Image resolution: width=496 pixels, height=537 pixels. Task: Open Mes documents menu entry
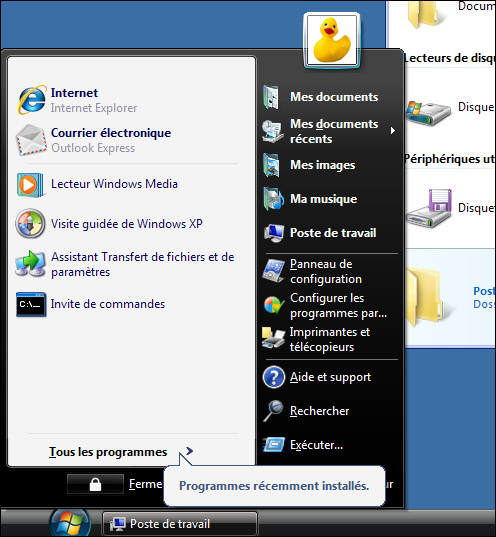tap(330, 97)
